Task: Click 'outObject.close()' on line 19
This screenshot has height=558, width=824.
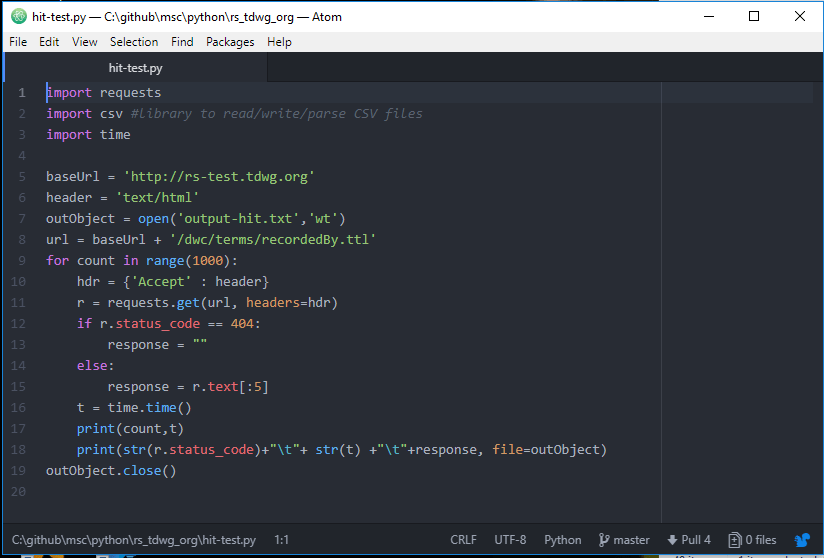Action: point(111,471)
